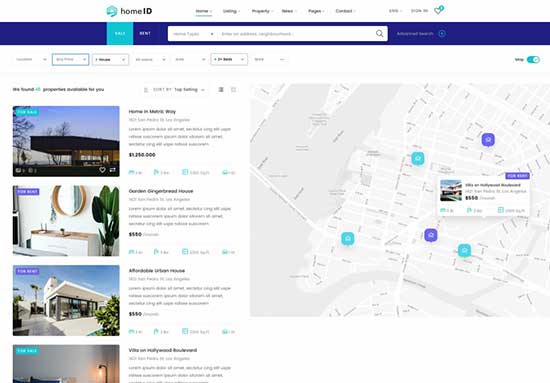550x383 pixels.
Task: Click area icon for Garden Gingerbread House
Action: tap(185, 251)
